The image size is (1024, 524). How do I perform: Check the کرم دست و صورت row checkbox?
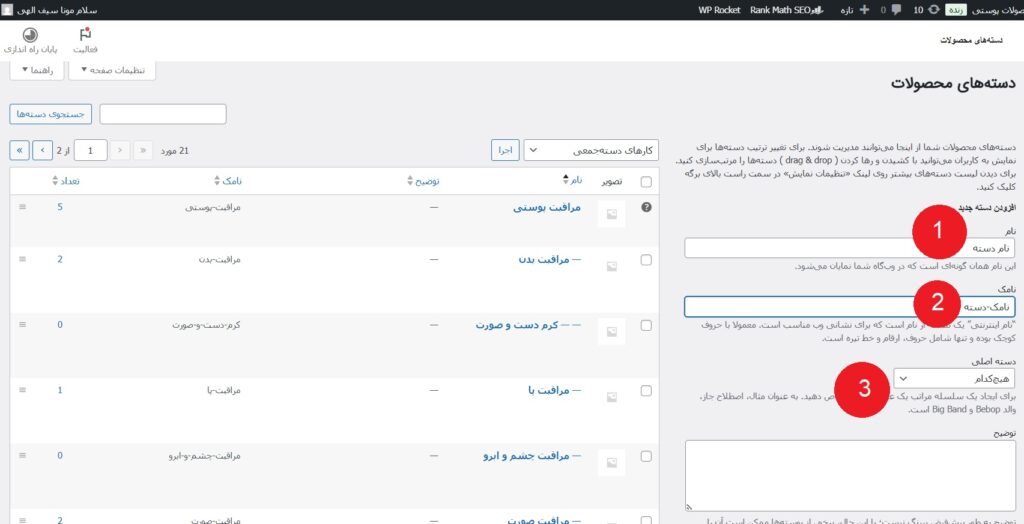[x=646, y=325]
